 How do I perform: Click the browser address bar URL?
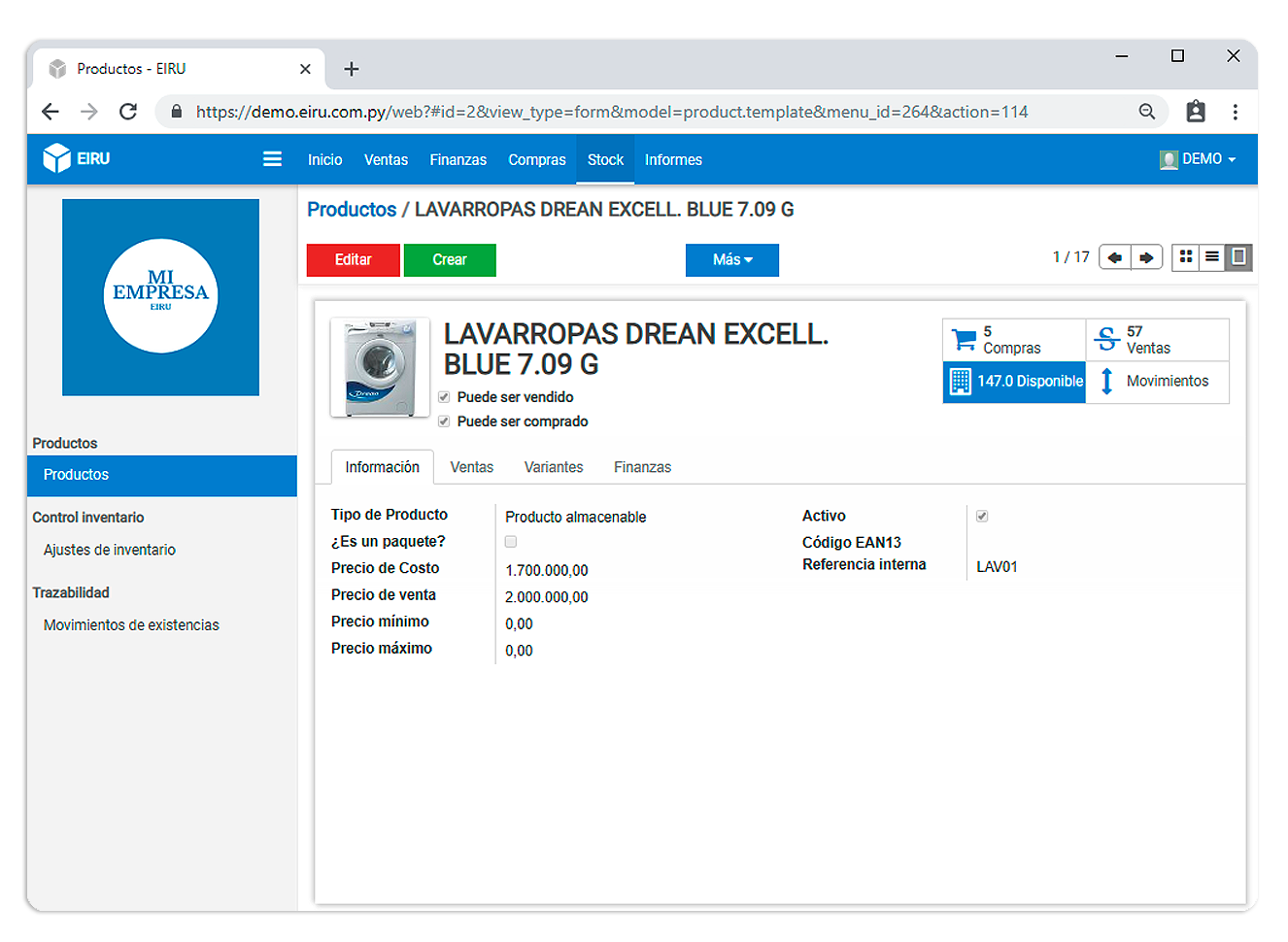pyautogui.click(x=612, y=112)
